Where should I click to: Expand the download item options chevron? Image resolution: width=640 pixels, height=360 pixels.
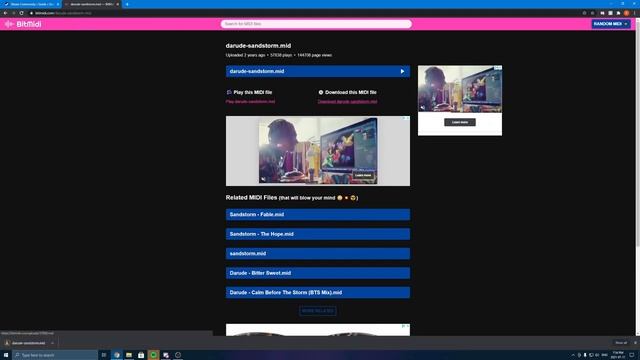52,343
